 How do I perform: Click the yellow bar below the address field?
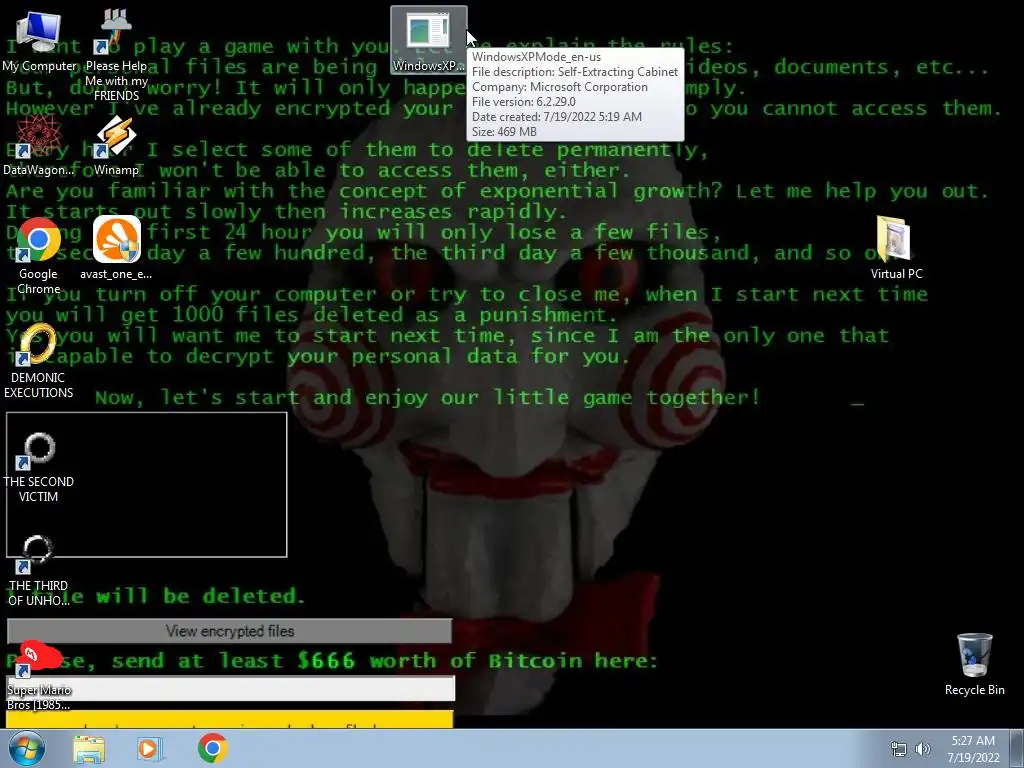(229, 719)
